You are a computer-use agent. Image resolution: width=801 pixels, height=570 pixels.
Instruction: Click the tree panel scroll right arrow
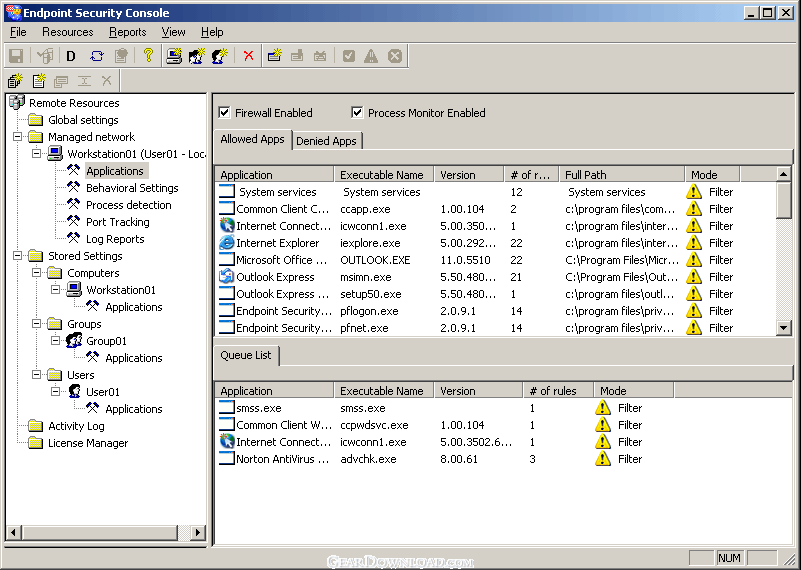pos(198,533)
